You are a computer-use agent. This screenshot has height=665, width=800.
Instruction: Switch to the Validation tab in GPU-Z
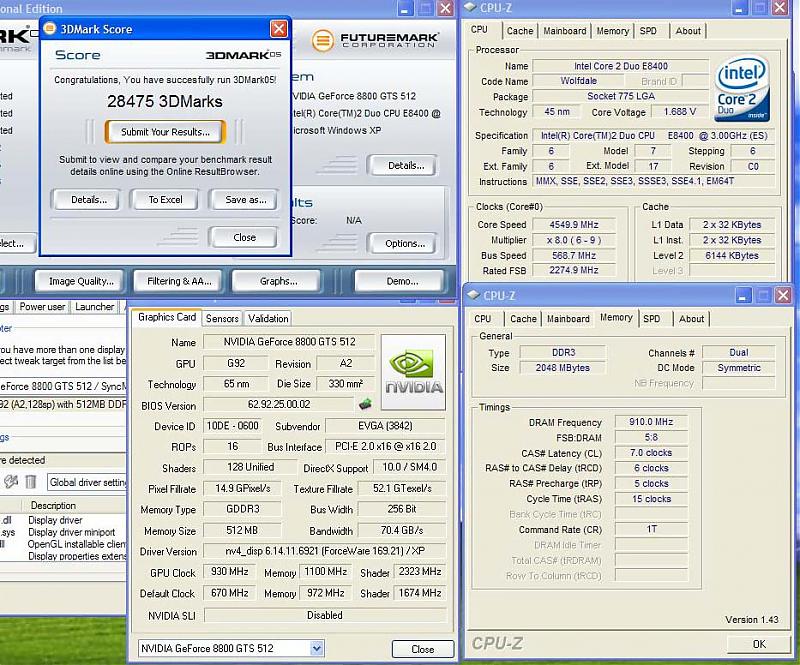(268, 318)
